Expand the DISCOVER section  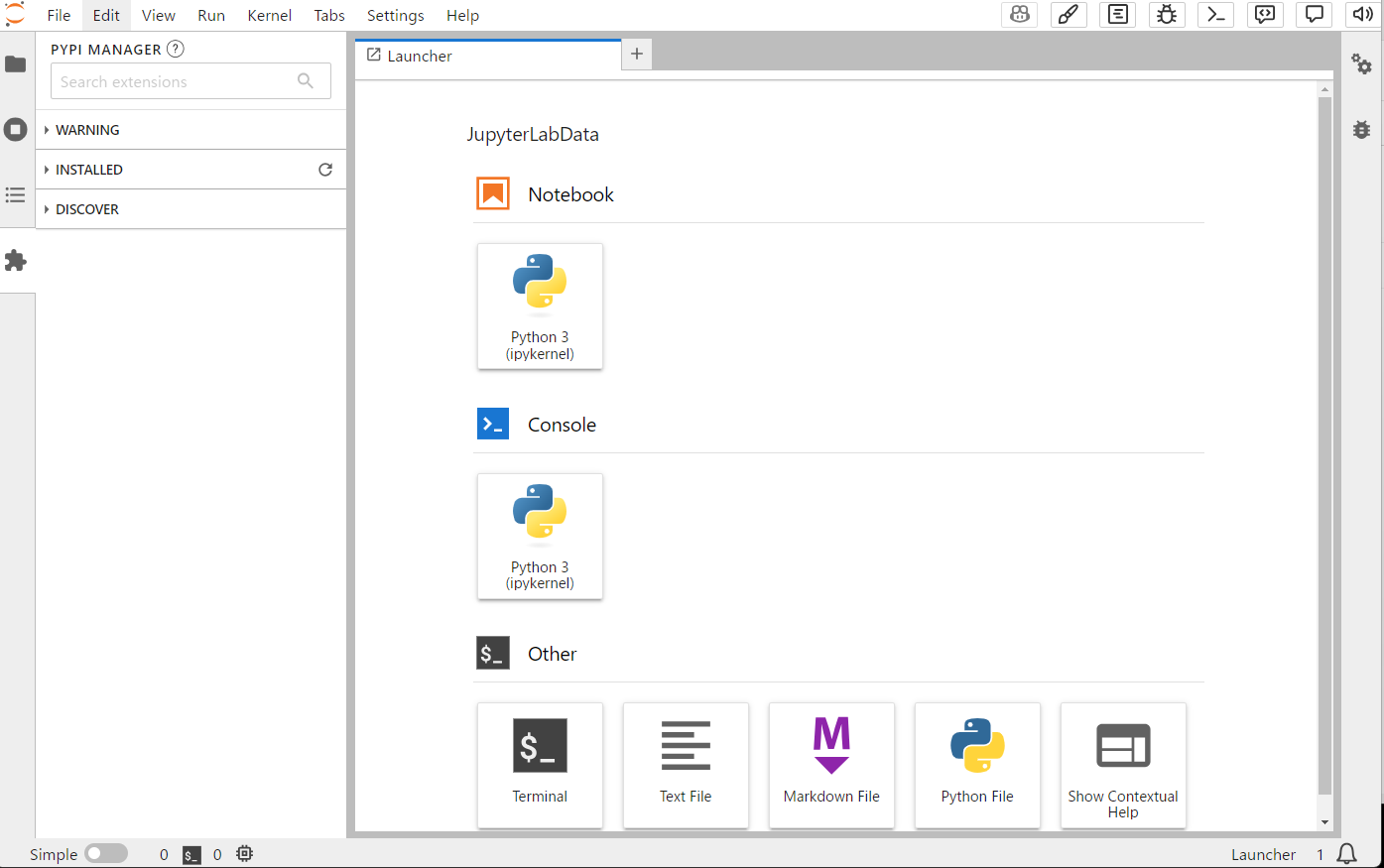87,209
